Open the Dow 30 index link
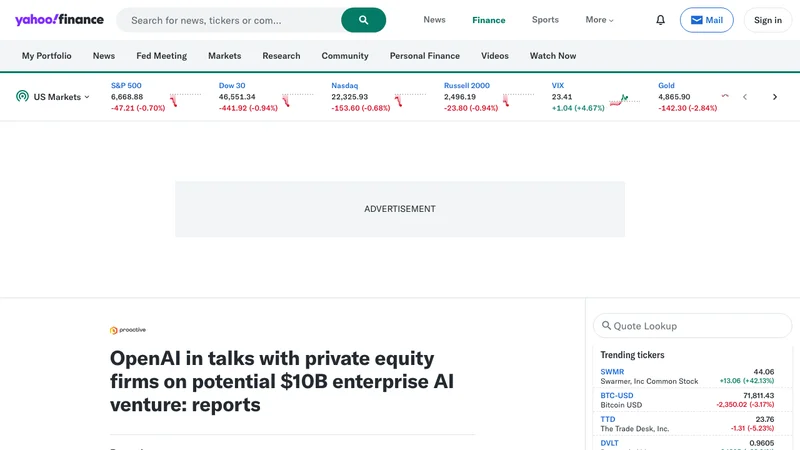Viewport: 800px width, 450px height. click(x=232, y=85)
